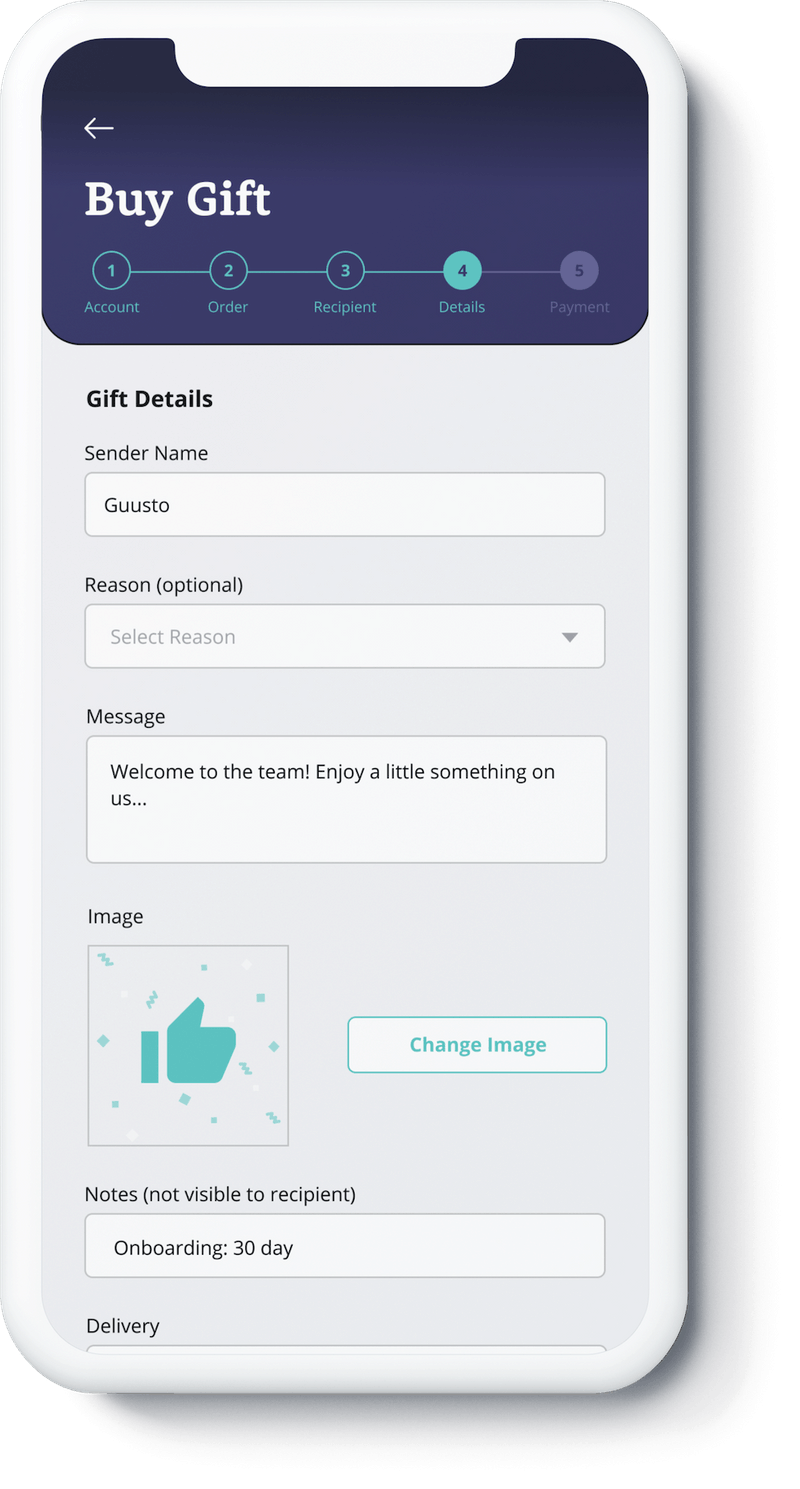The image size is (800, 1489).
Task: Tap the greyed Payment step circle 5
Action: [x=579, y=270]
